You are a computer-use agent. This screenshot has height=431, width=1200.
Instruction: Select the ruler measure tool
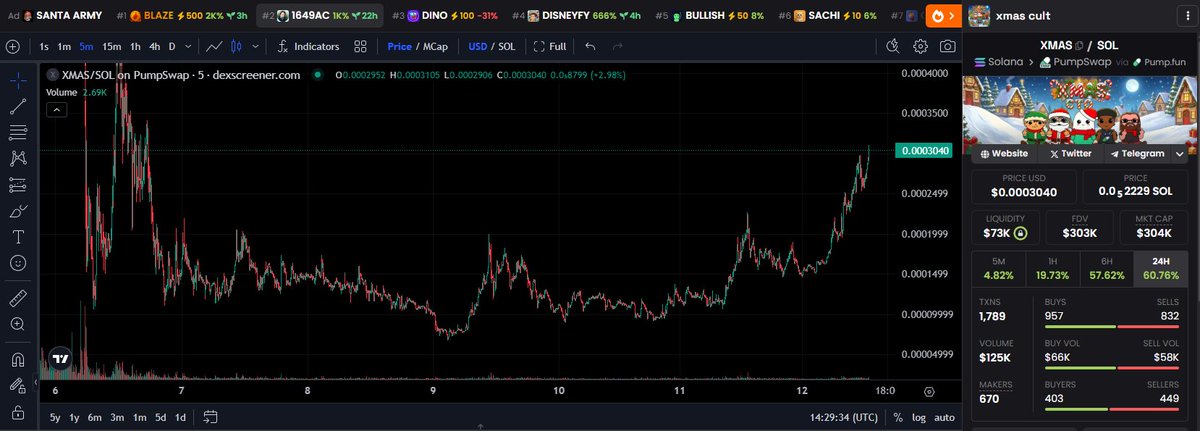click(x=17, y=298)
